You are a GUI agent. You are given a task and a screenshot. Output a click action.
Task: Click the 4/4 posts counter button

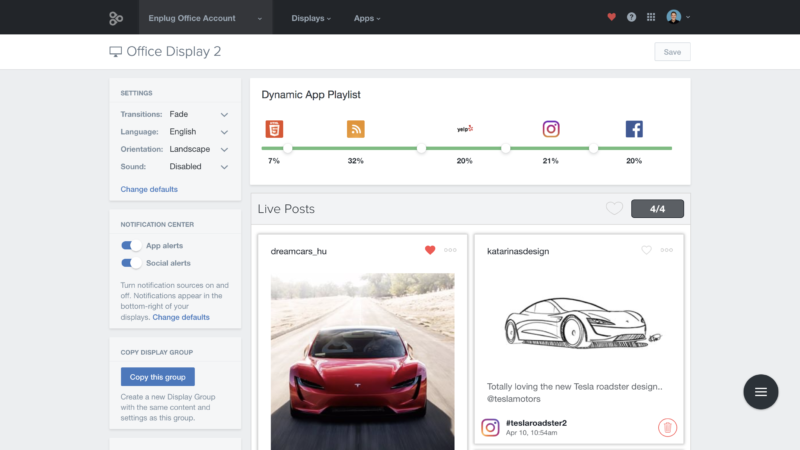[x=657, y=209]
